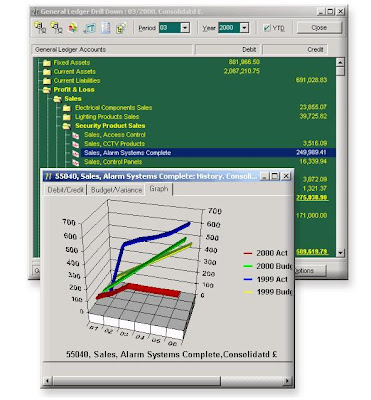The image size is (371, 400).
Task: Expand the Electrical Components Sales row
Action: point(113,107)
